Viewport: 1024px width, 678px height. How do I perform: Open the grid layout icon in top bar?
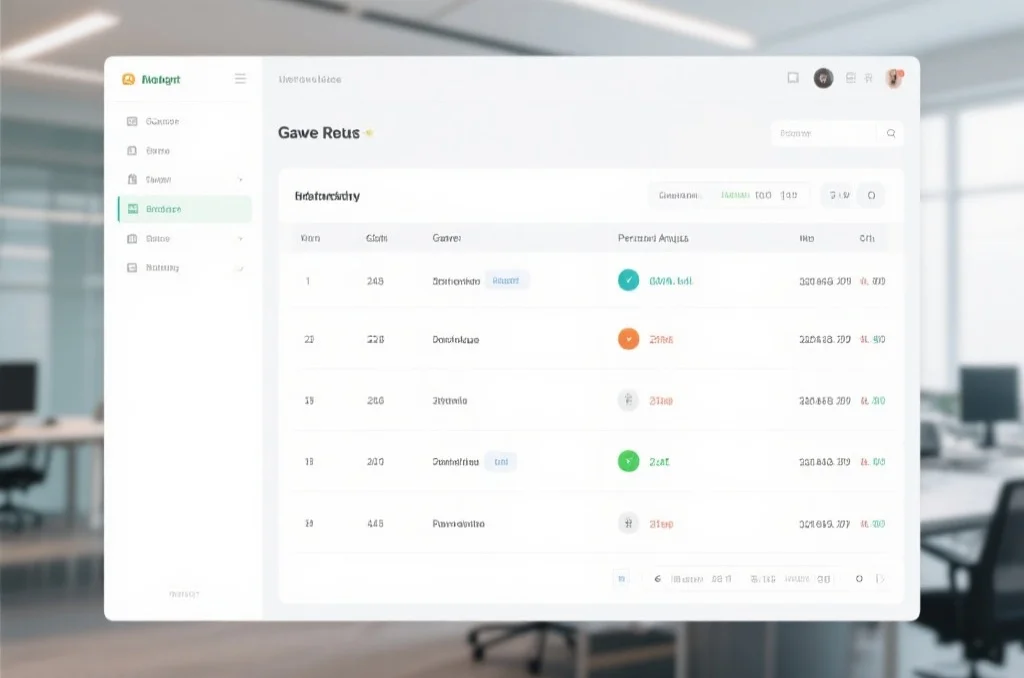pyautogui.click(x=850, y=78)
